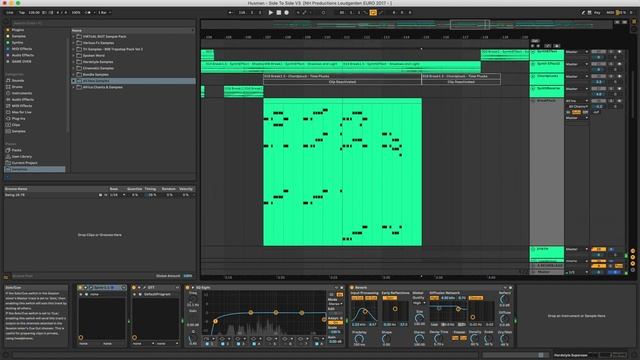The height and width of the screenshot is (360, 640).
Task: Start playback with the Play button
Action: point(271,13)
